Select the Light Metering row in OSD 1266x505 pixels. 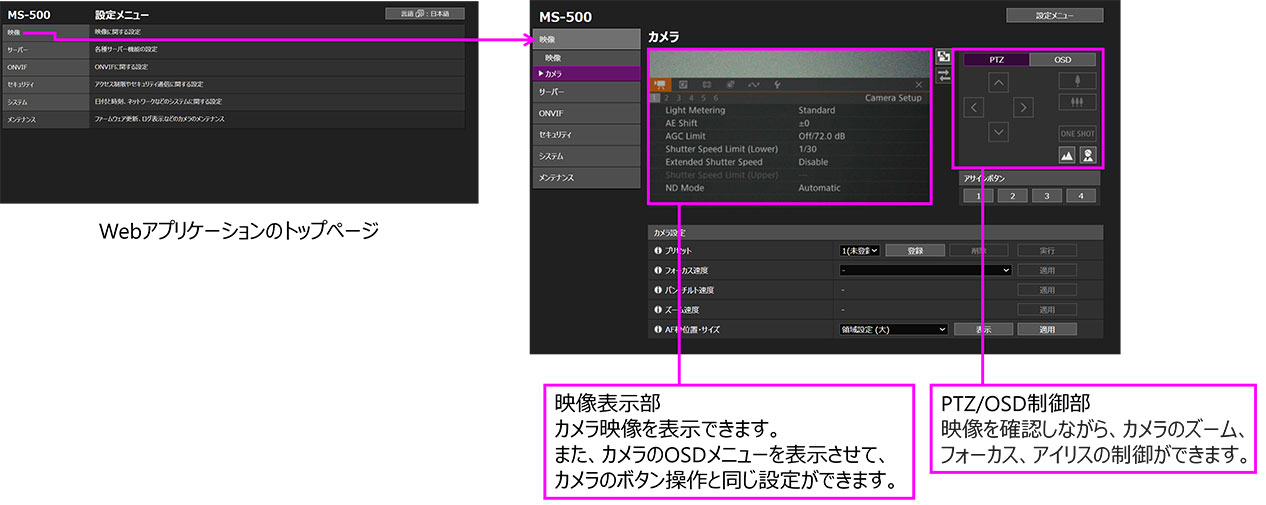pos(789,110)
